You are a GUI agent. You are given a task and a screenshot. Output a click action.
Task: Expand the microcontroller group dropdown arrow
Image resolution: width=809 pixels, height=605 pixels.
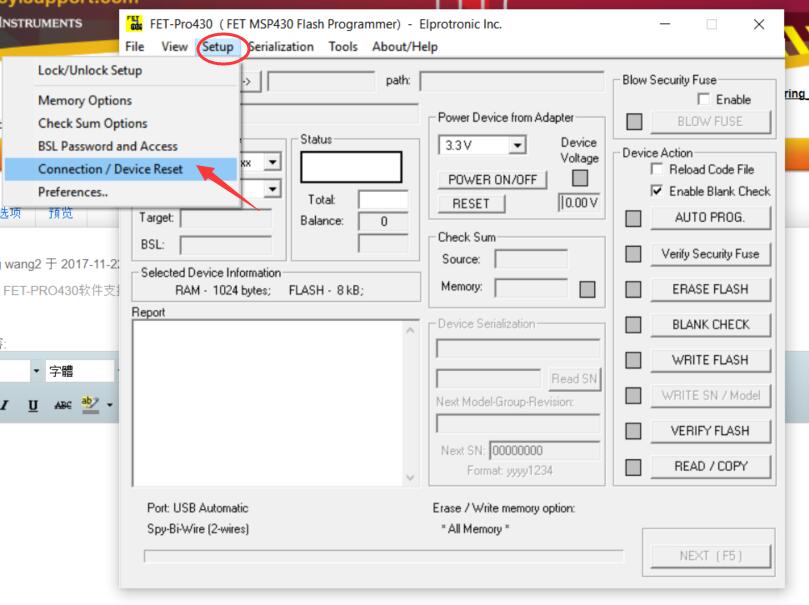tap(272, 161)
